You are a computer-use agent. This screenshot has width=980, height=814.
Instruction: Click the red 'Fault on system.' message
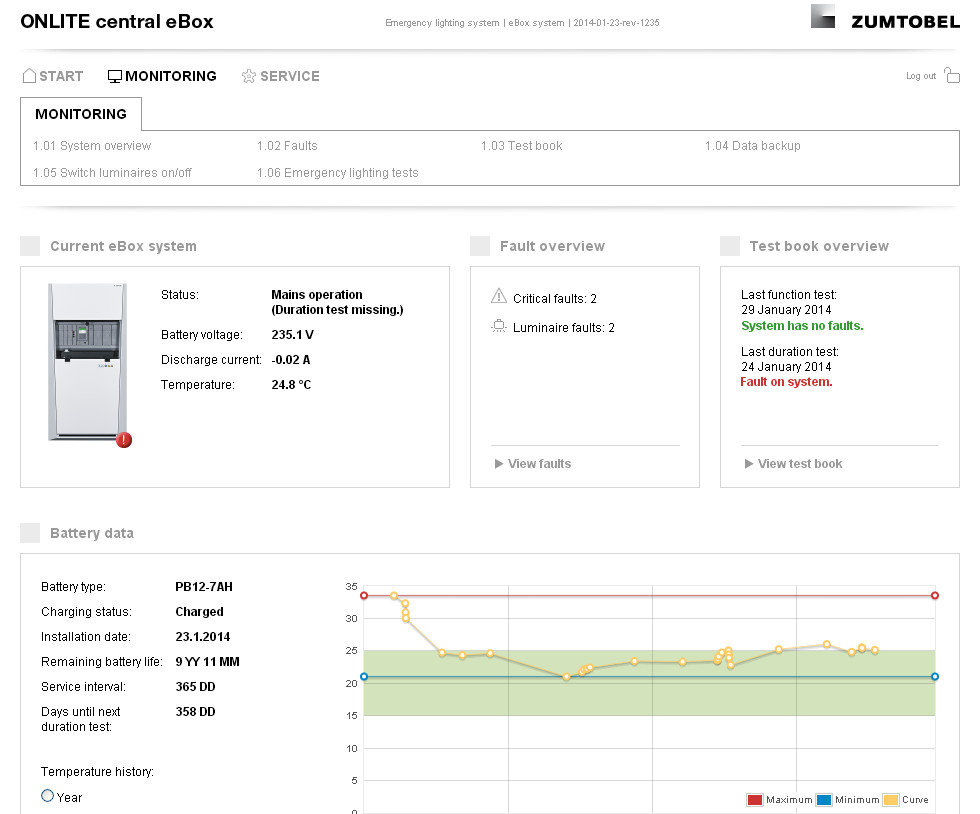click(786, 382)
